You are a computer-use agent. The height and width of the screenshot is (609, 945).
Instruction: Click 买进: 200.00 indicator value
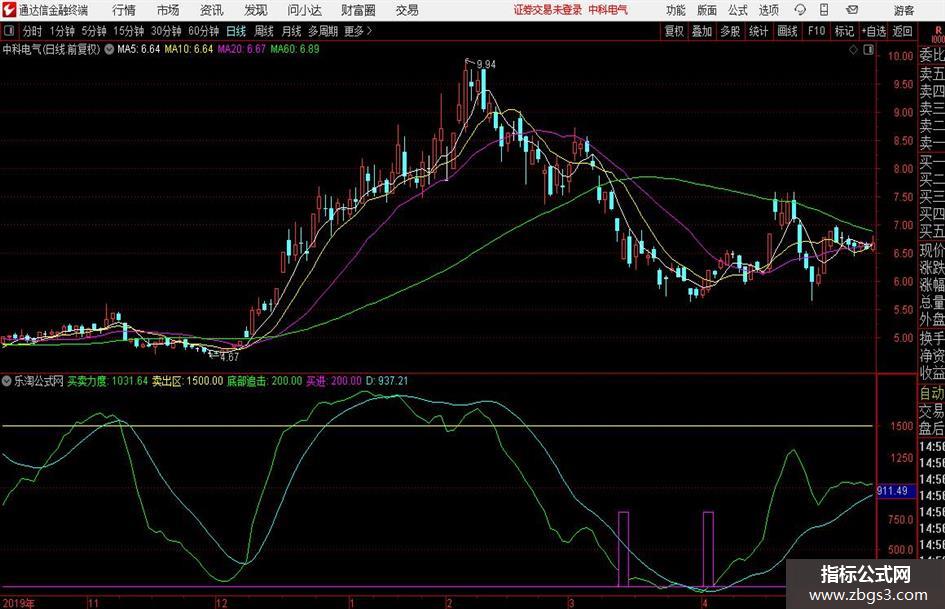(x=334, y=381)
